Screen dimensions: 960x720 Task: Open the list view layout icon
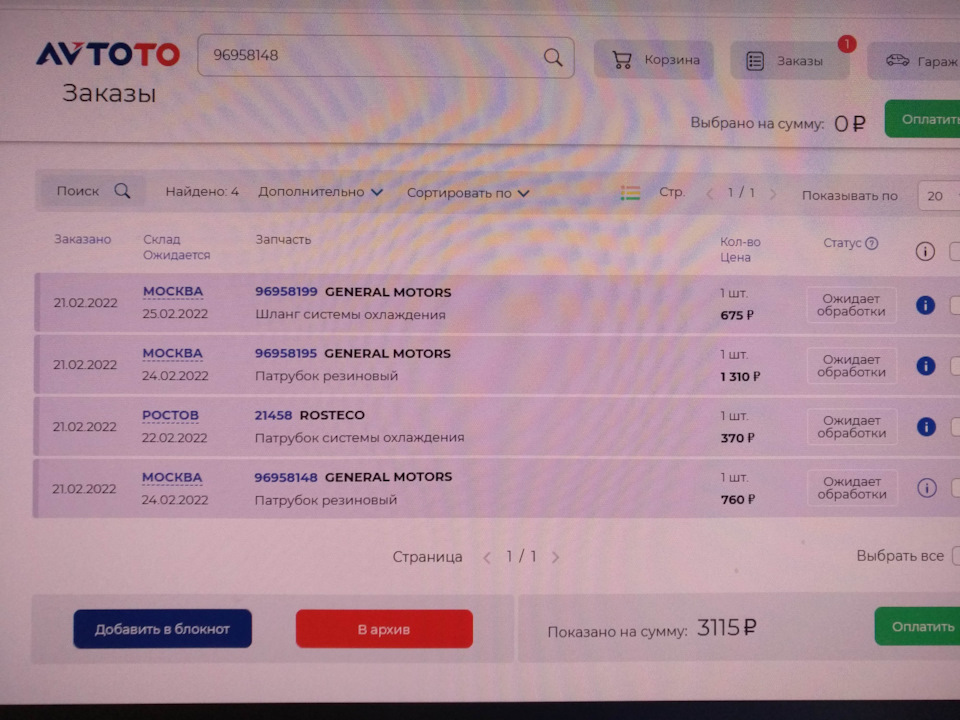(x=630, y=193)
